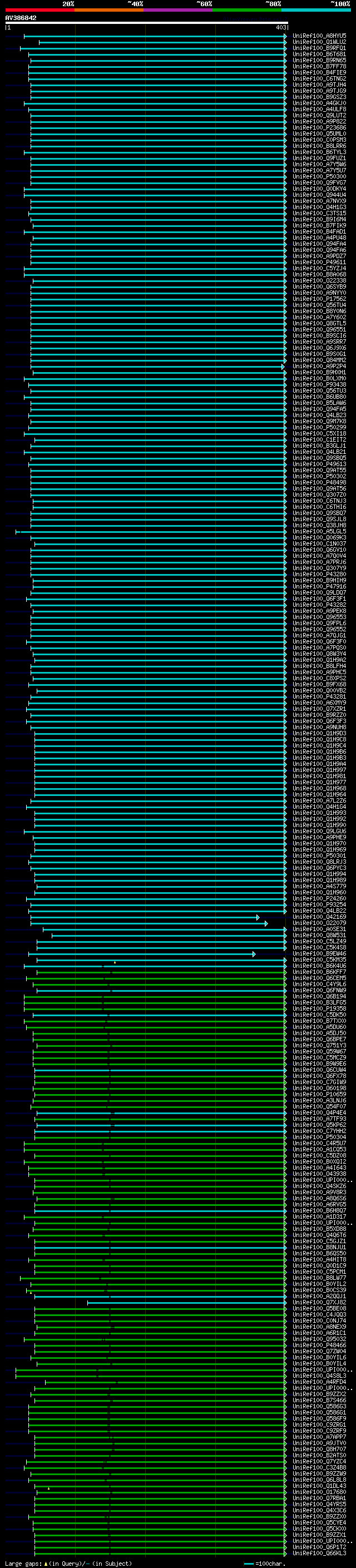The height and width of the screenshot is (1568, 356).
Task: Click hit label UniRef100_Q4P4E4
Action: pyautogui.click(x=319, y=1112)
